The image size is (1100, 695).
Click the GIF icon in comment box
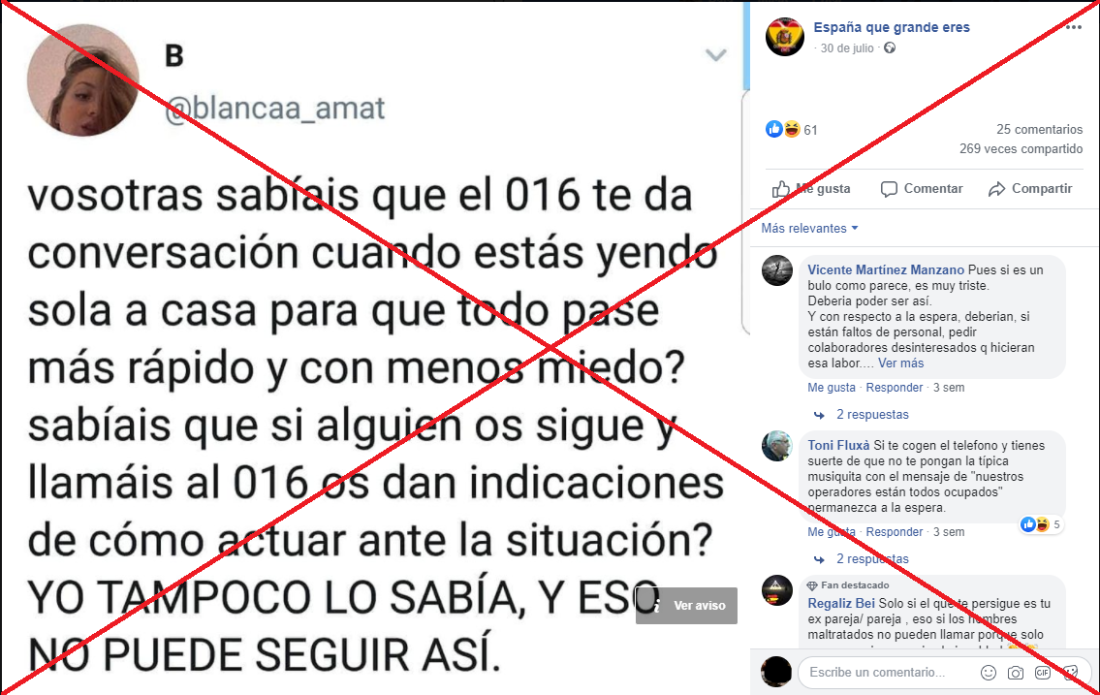click(1042, 673)
